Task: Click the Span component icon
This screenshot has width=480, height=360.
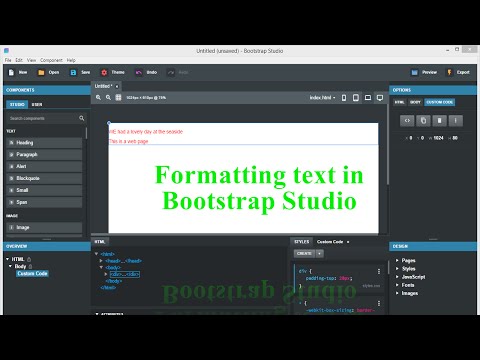Action: (11, 202)
